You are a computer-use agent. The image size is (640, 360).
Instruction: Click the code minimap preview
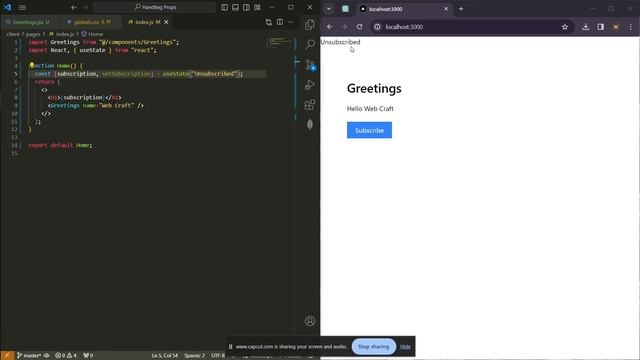point(279,42)
